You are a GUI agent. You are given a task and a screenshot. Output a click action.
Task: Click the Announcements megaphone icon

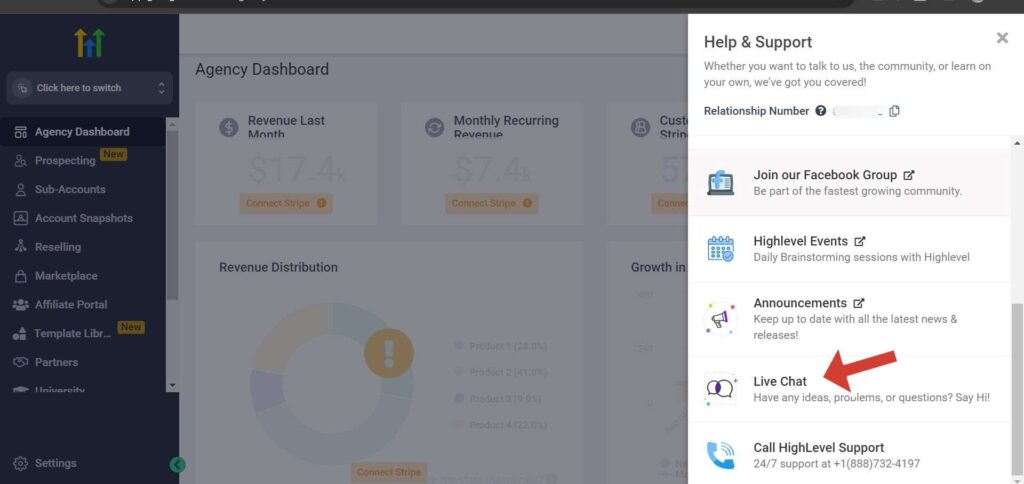tap(720, 318)
